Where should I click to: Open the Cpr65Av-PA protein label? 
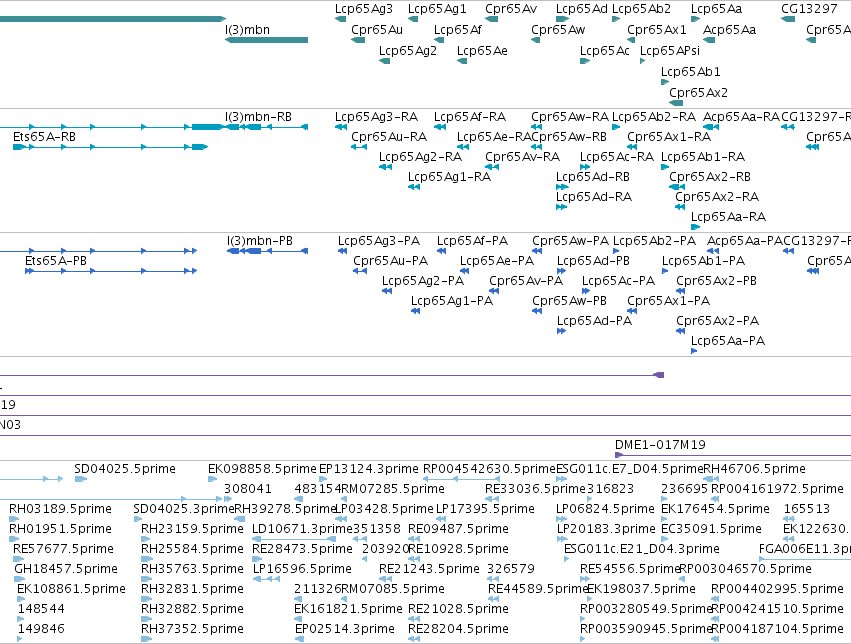pos(526,281)
